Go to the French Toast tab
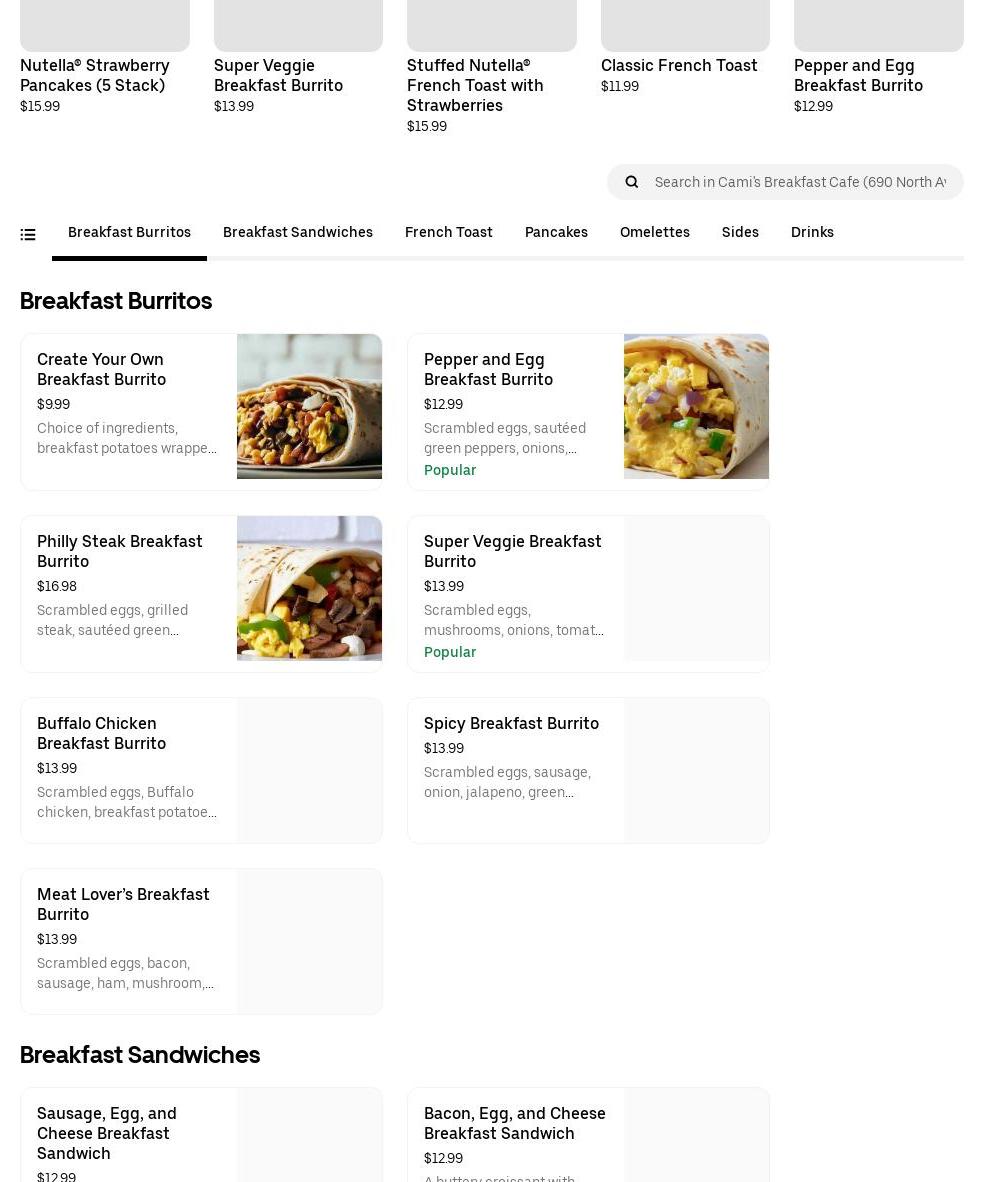The image size is (984, 1182). (449, 232)
